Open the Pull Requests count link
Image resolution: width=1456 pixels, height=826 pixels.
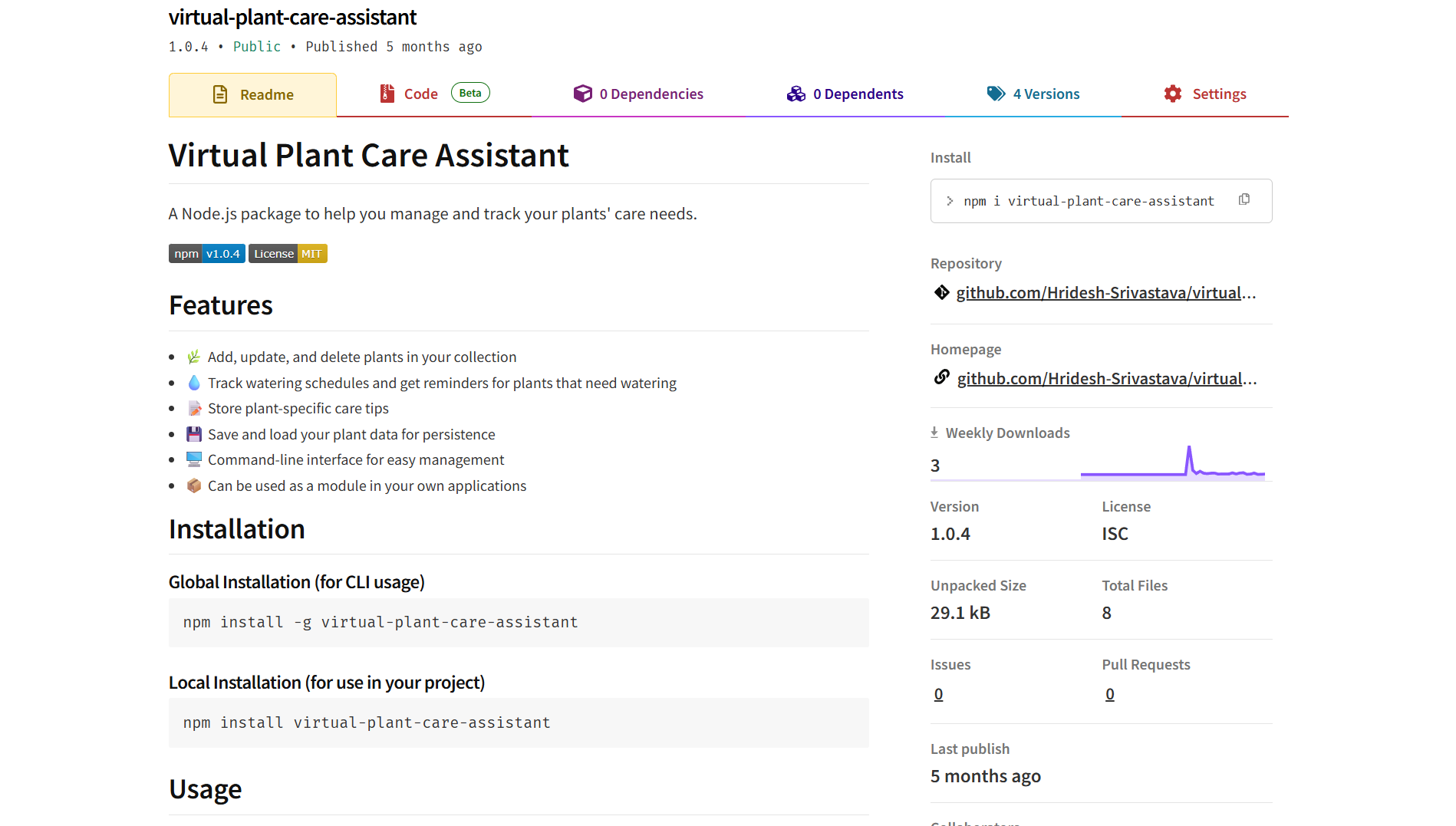[1109, 693]
